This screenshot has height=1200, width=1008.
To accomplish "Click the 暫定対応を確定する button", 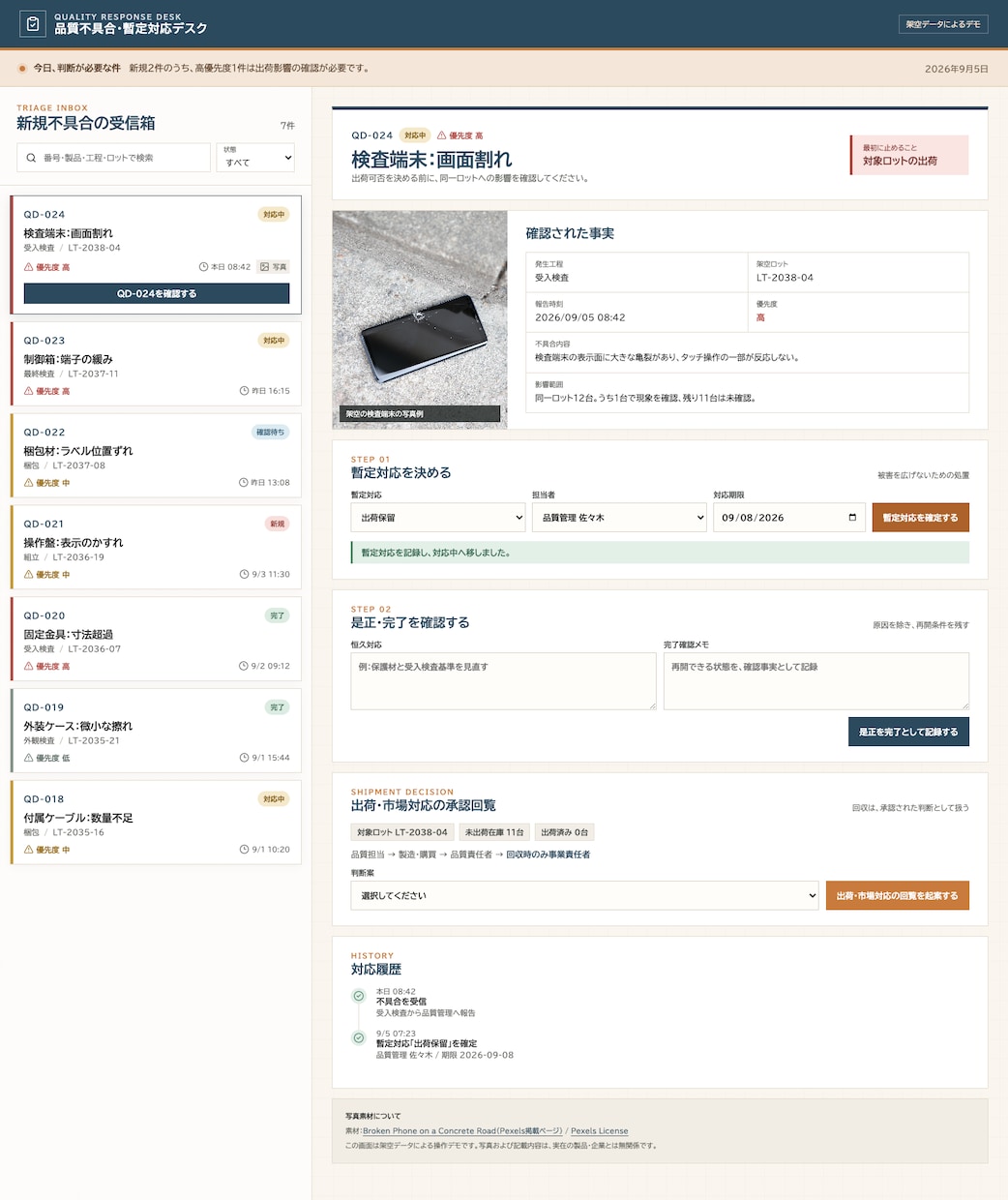I will [920, 518].
